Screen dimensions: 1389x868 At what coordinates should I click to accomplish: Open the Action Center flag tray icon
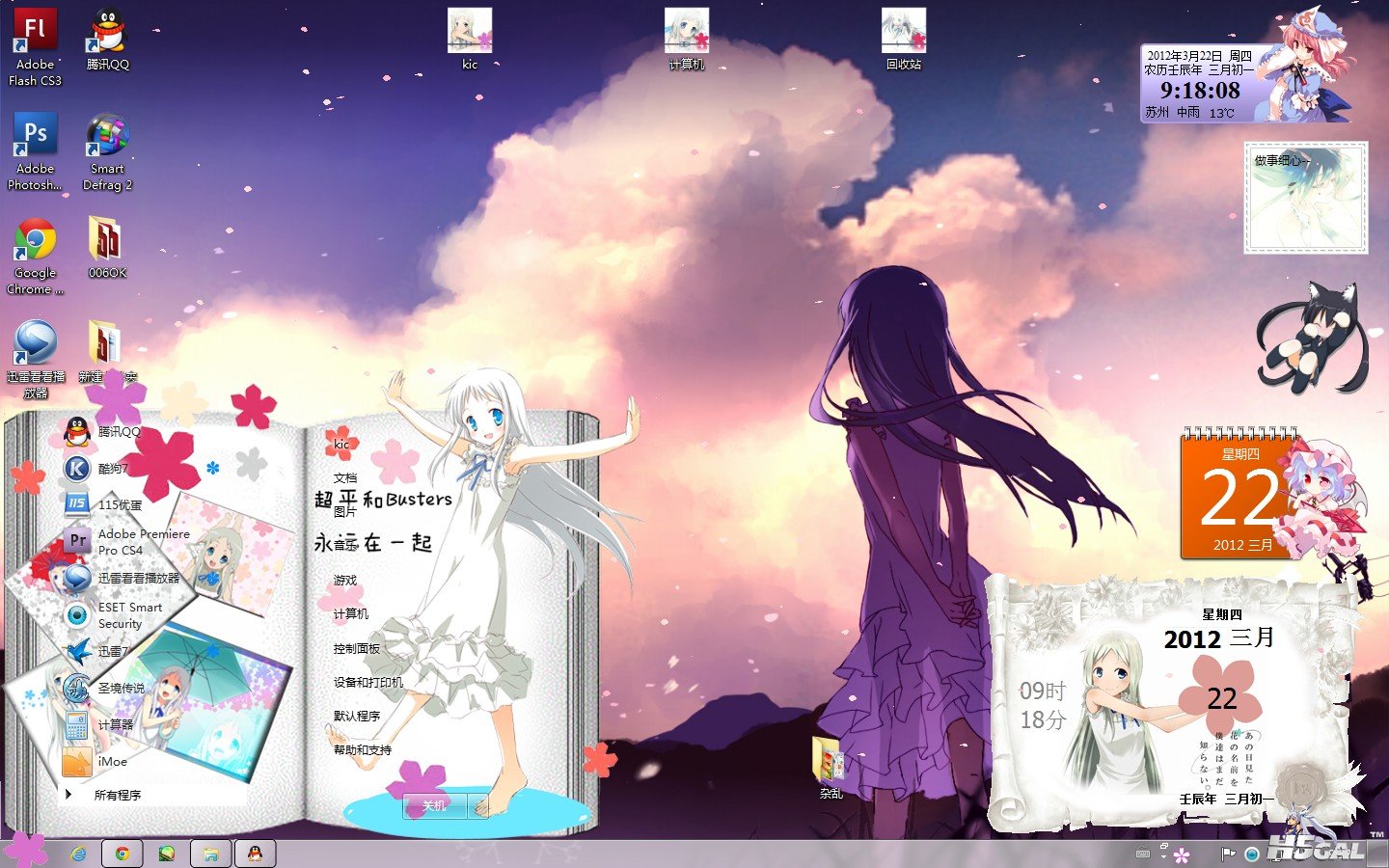click(x=1228, y=854)
